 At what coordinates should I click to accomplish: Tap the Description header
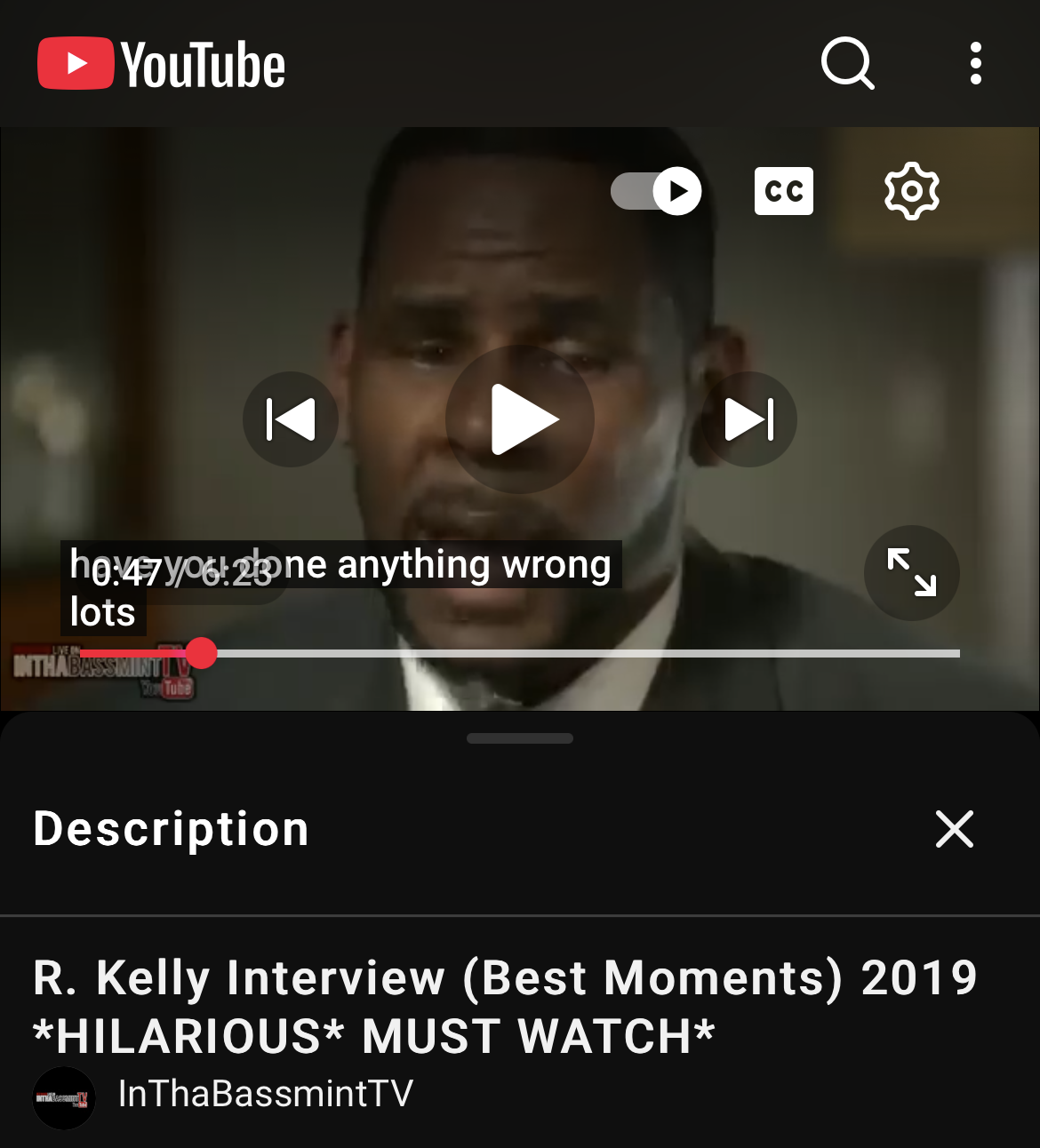pyautogui.click(x=172, y=829)
